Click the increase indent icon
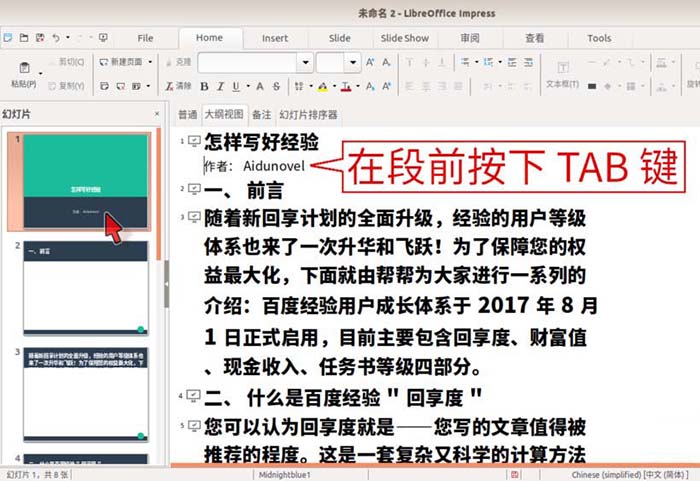 point(512,62)
